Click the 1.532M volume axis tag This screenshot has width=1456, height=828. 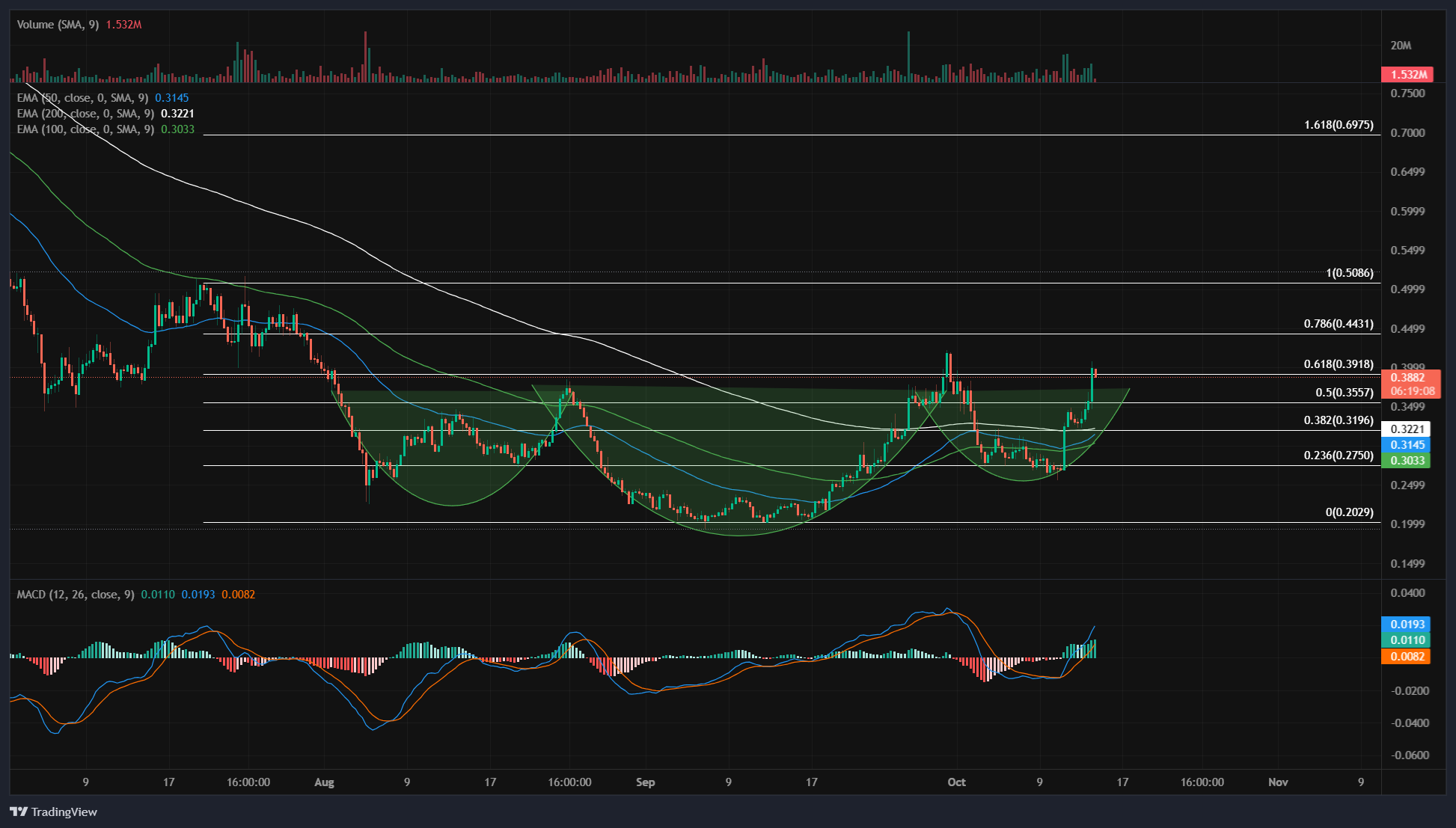pos(1407,74)
